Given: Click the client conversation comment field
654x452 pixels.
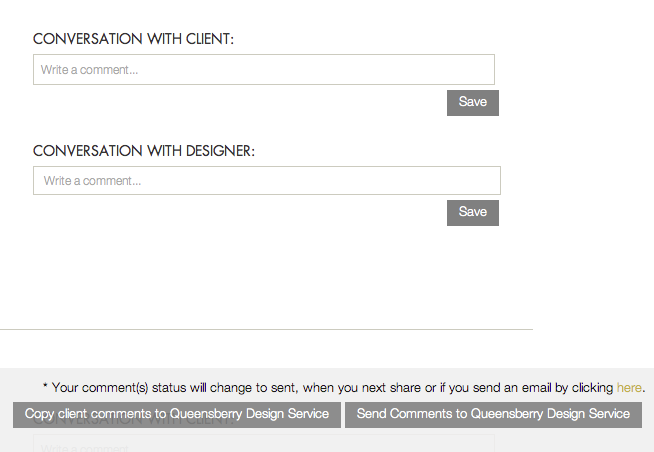Looking at the screenshot, I should pos(264,69).
